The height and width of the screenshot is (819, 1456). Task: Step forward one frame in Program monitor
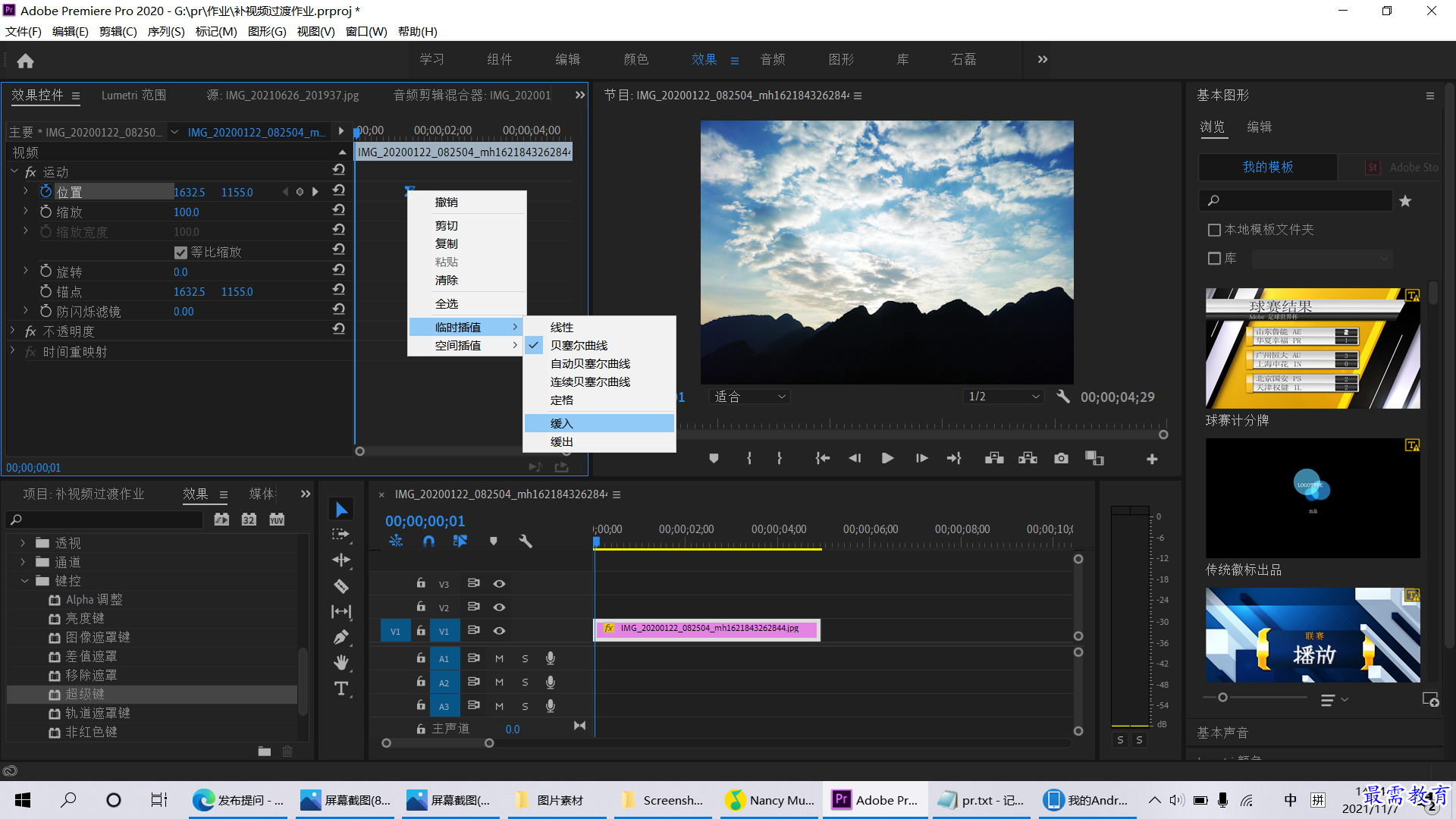pyautogui.click(x=921, y=458)
